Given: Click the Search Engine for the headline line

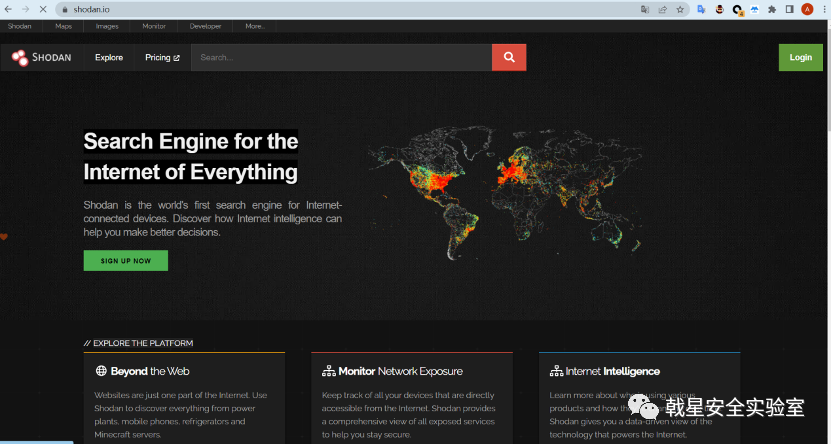Looking at the screenshot, I should (x=191, y=142).
